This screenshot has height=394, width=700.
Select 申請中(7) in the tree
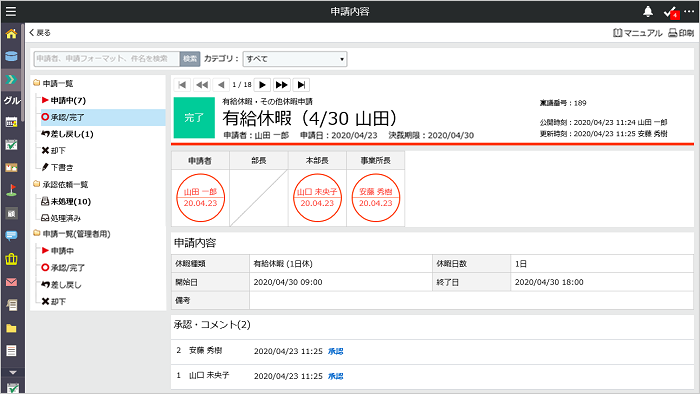click(x=64, y=100)
